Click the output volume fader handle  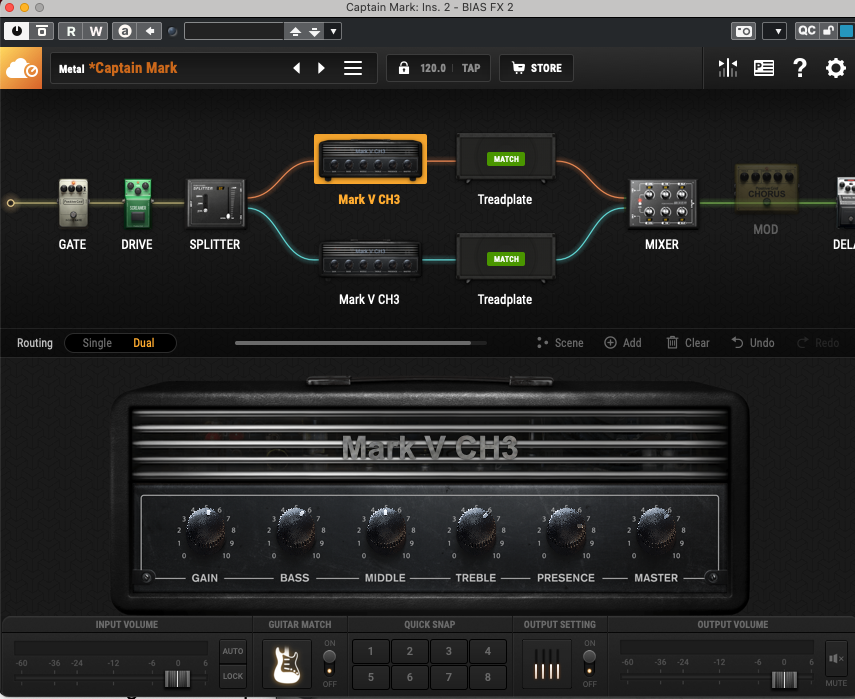784,680
